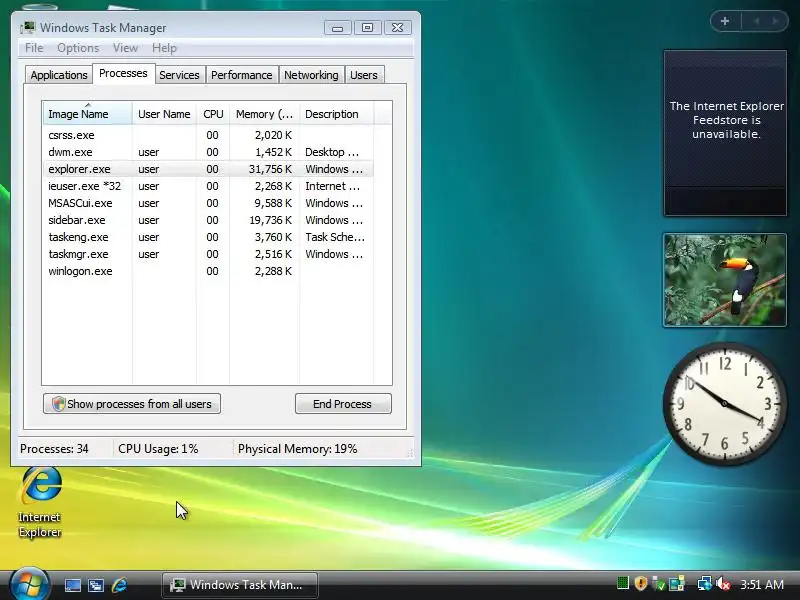Select the ieuser.exe *32 process row
800x600 pixels.
point(208,186)
